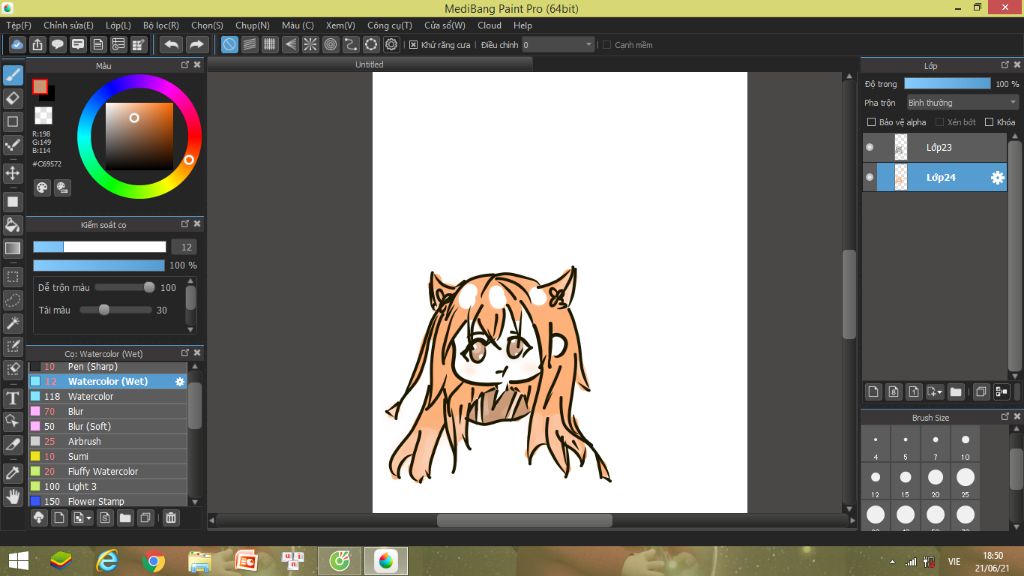Select the Lớp23 layer
The height and width of the screenshot is (576, 1024).
pyautogui.click(x=935, y=148)
